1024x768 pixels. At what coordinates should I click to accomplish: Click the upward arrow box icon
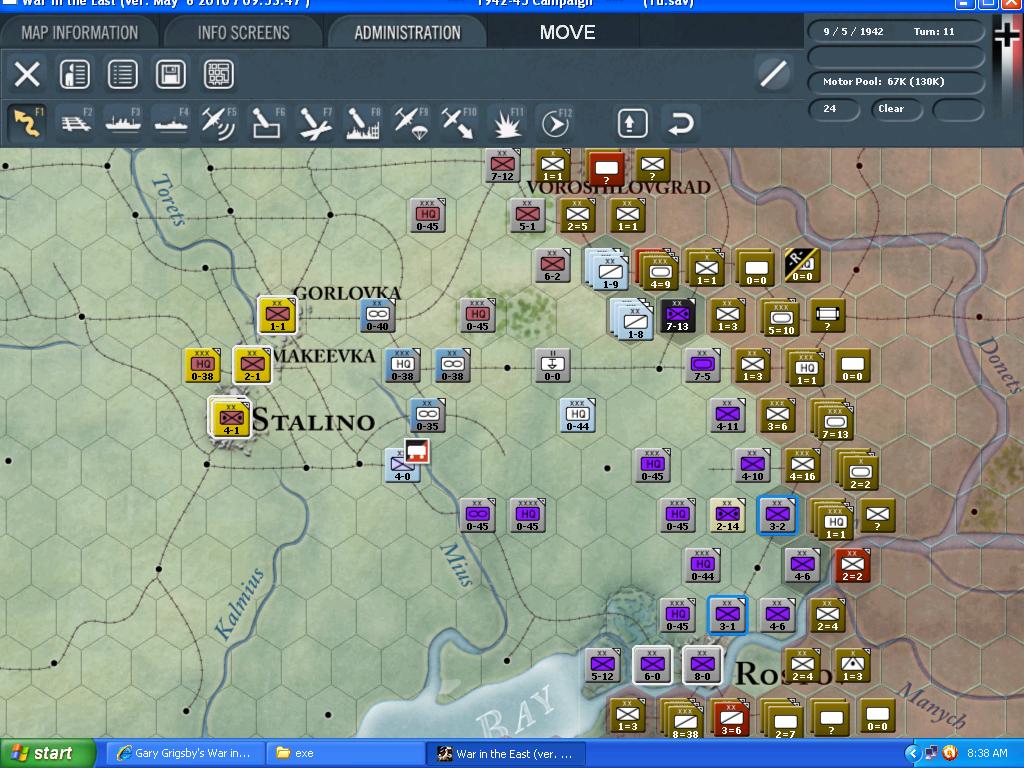pyautogui.click(x=632, y=123)
